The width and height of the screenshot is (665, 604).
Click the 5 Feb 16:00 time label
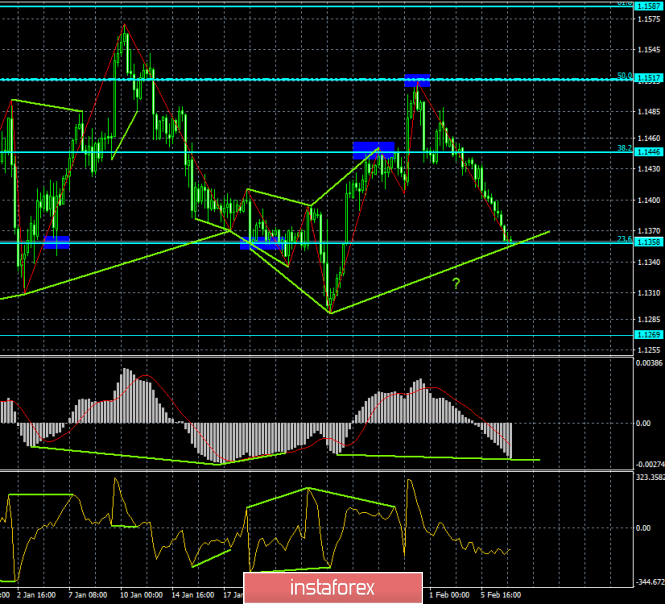coord(500,595)
